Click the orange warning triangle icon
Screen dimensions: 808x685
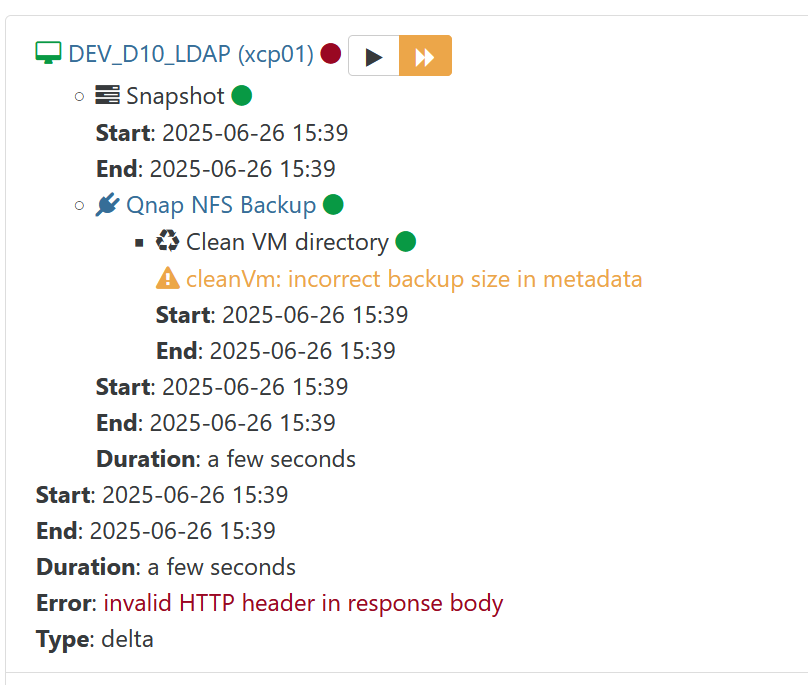[x=167, y=278]
